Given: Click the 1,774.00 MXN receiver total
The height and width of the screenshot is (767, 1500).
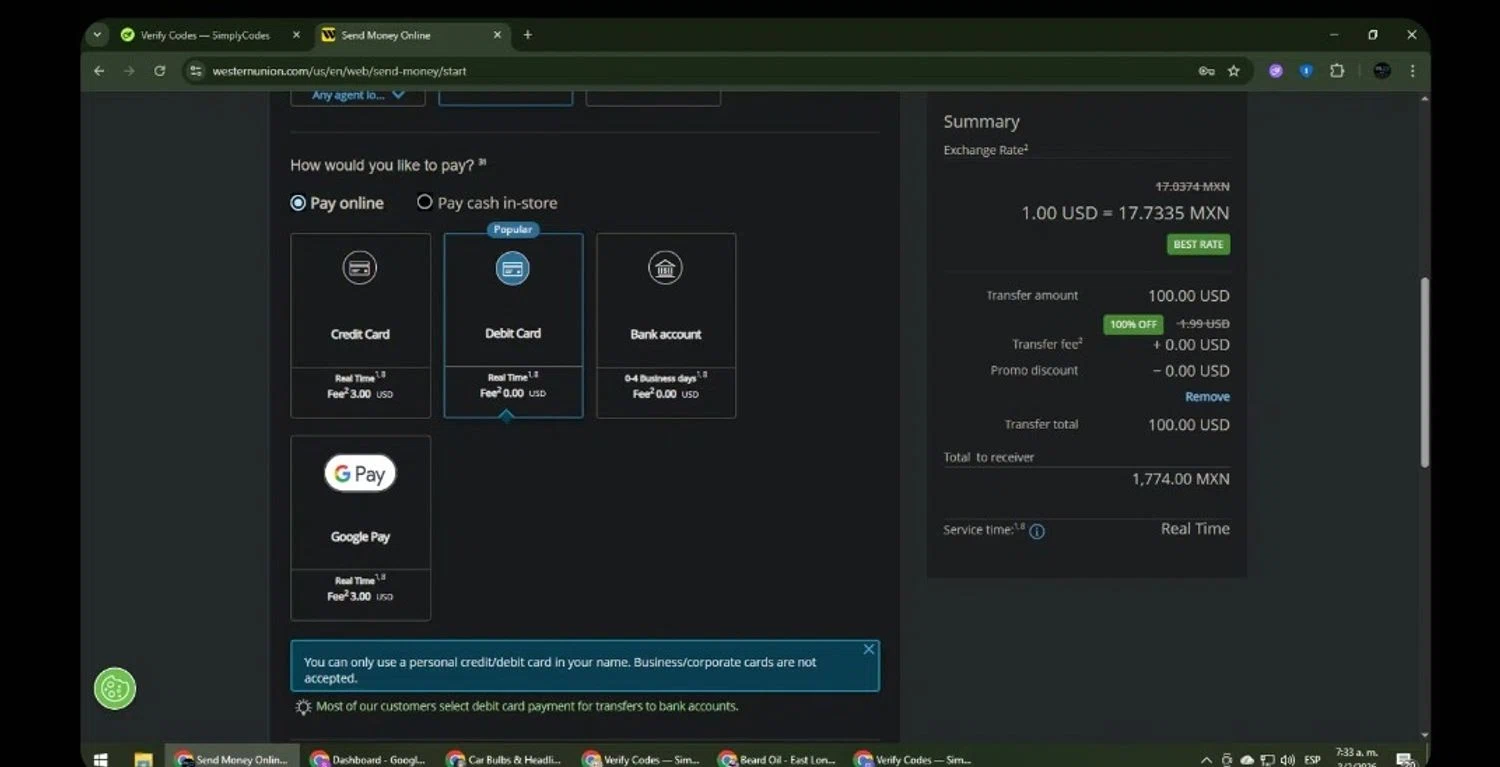Looking at the screenshot, I should [1181, 479].
